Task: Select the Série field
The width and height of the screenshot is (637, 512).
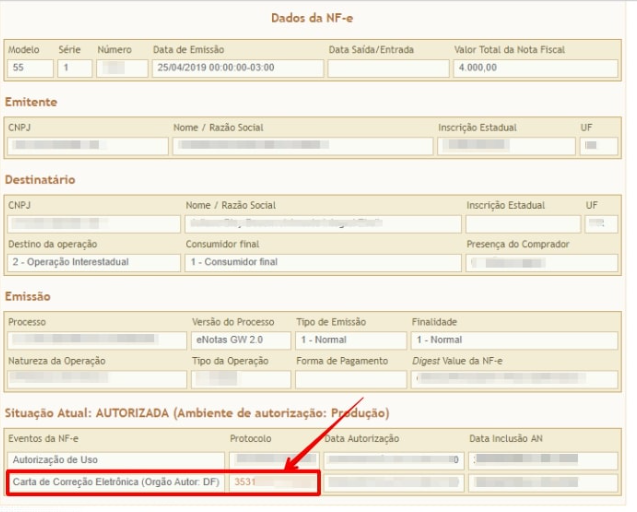Action: coord(74,68)
